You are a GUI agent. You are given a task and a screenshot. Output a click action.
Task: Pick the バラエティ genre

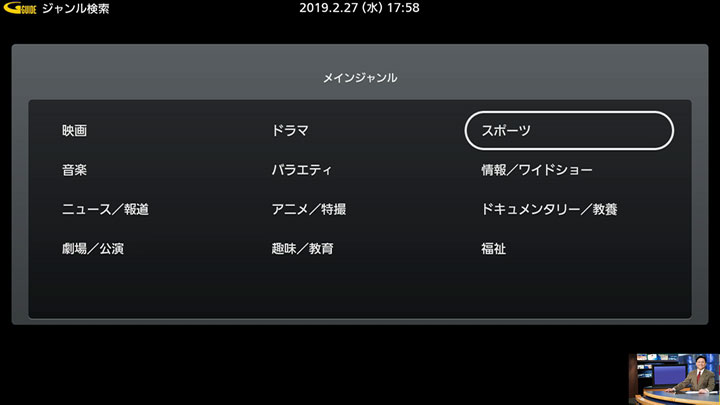pyautogui.click(x=301, y=170)
